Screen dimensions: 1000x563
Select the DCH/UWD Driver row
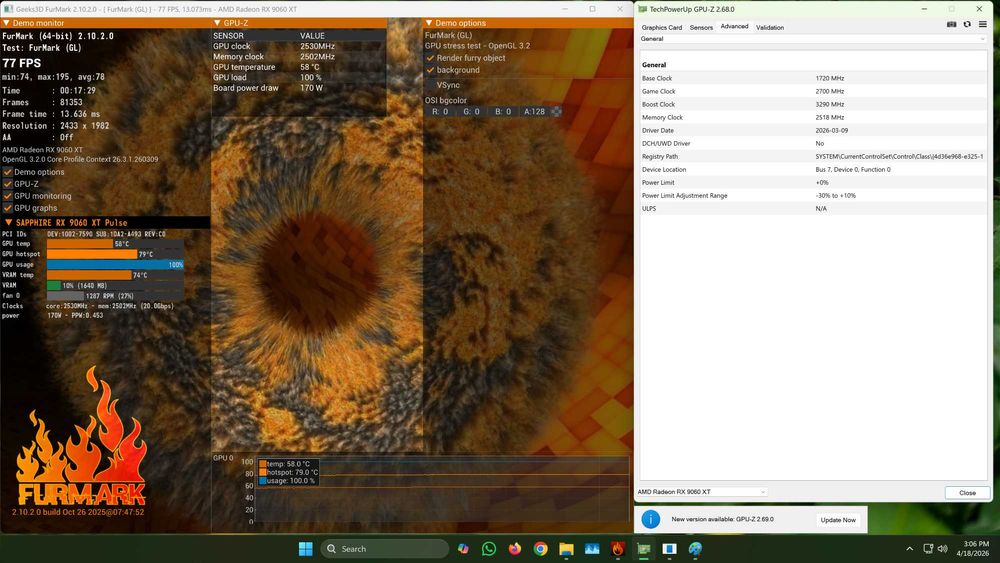(813, 143)
